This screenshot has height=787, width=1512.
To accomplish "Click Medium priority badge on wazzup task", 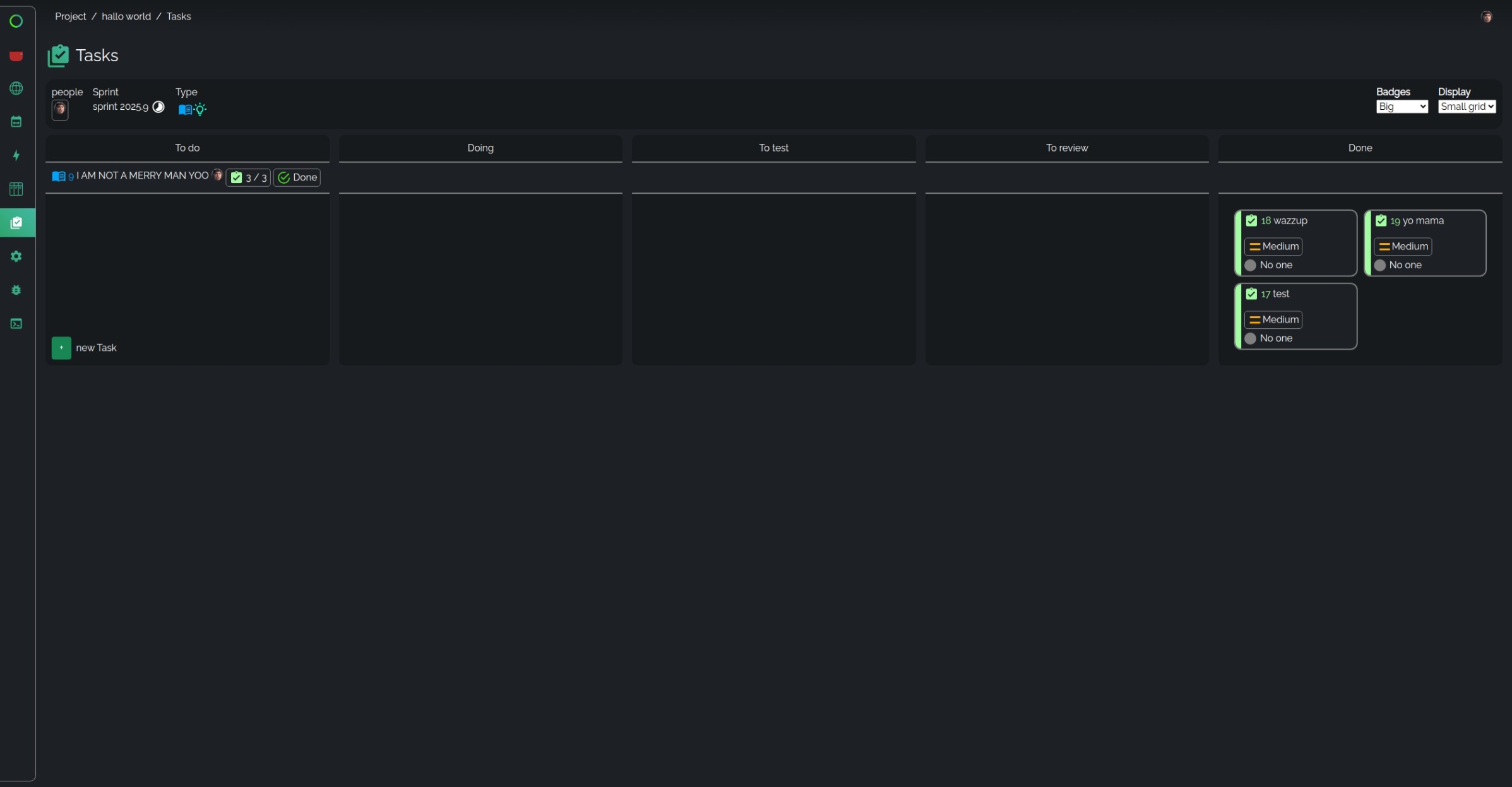I will pyautogui.click(x=1273, y=246).
